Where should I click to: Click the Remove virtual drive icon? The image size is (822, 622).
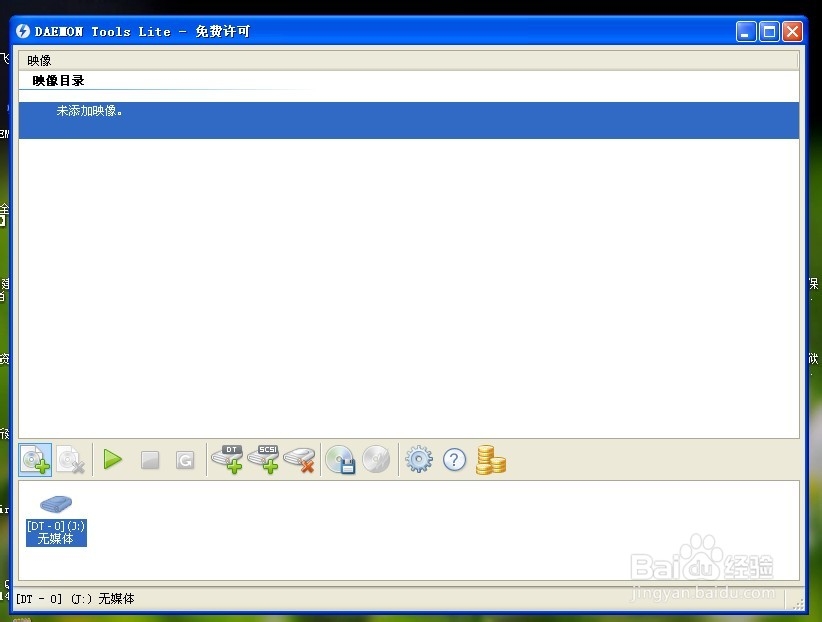(299, 460)
